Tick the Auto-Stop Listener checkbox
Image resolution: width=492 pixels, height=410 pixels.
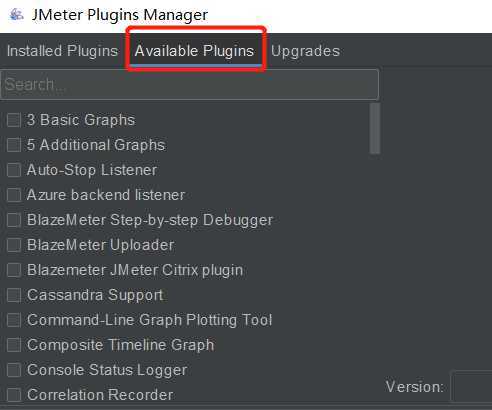pyautogui.click(x=14, y=170)
